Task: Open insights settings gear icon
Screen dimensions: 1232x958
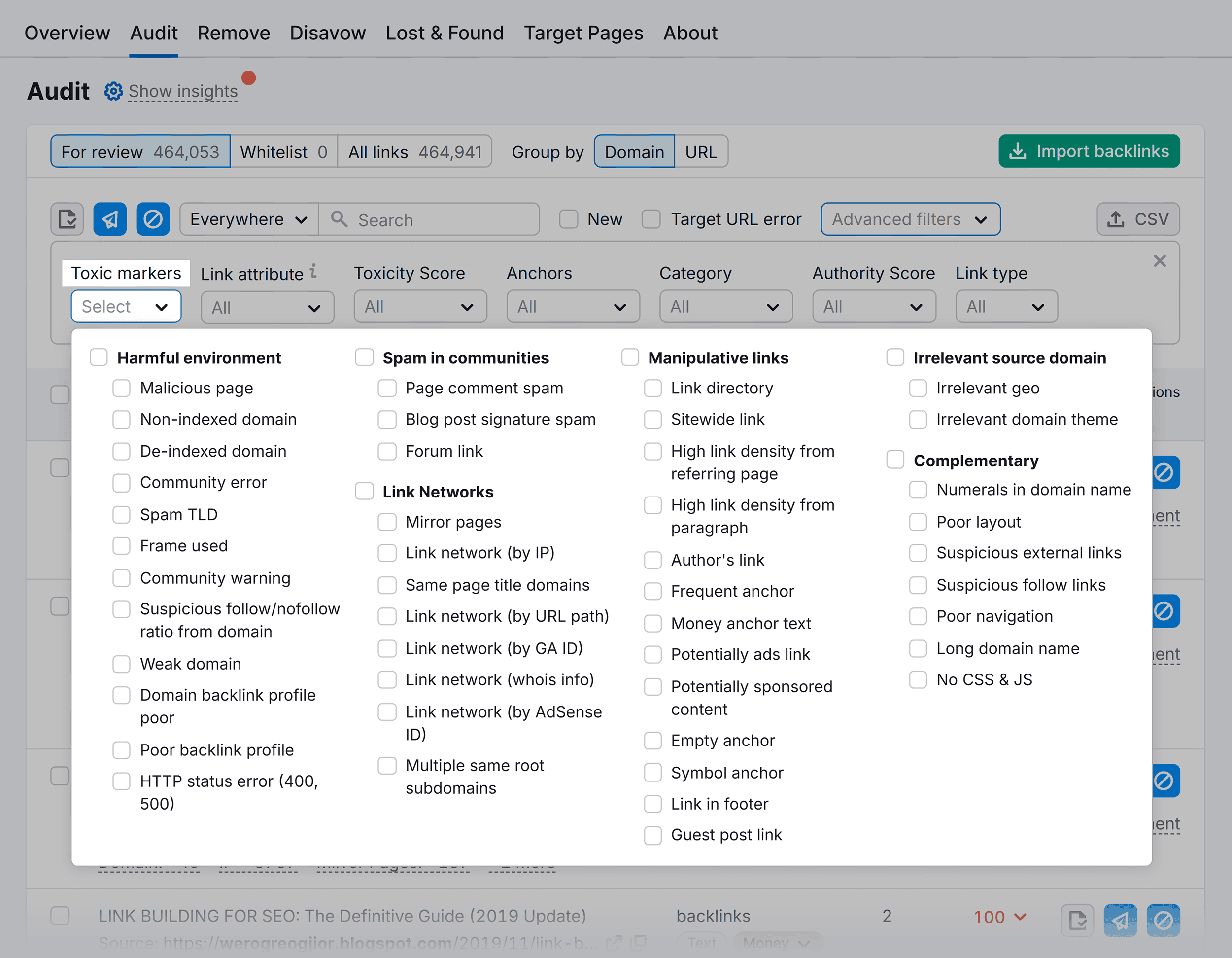Action: click(x=113, y=91)
